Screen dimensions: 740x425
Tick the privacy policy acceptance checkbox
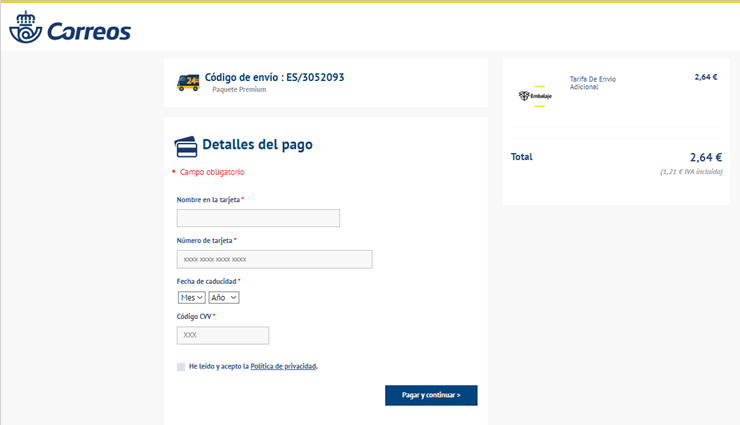[181, 367]
